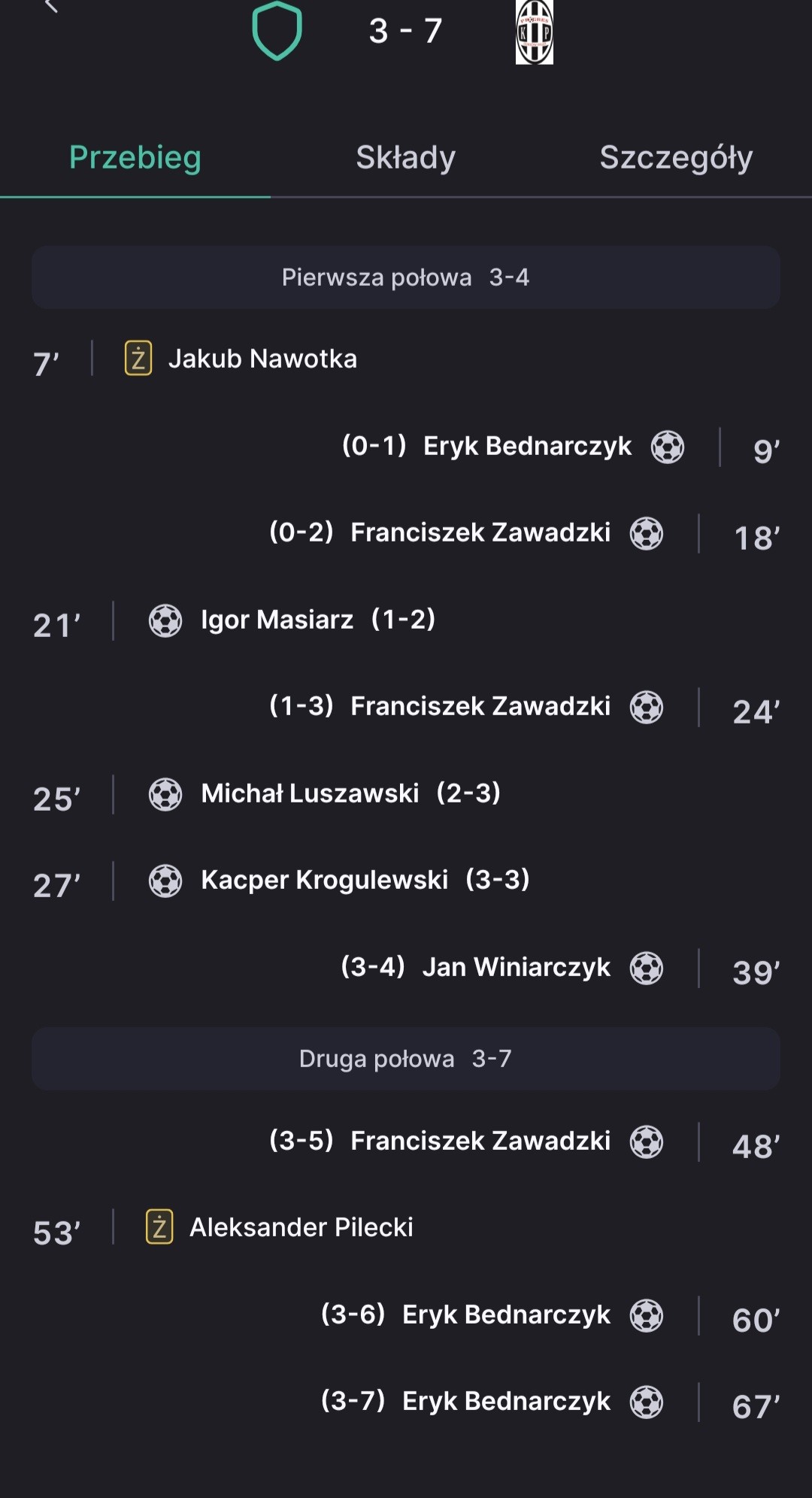Tap the Pierwsza połowa 3-4 header
This screenshot has width=812, height=1498.
click(406, 277)
